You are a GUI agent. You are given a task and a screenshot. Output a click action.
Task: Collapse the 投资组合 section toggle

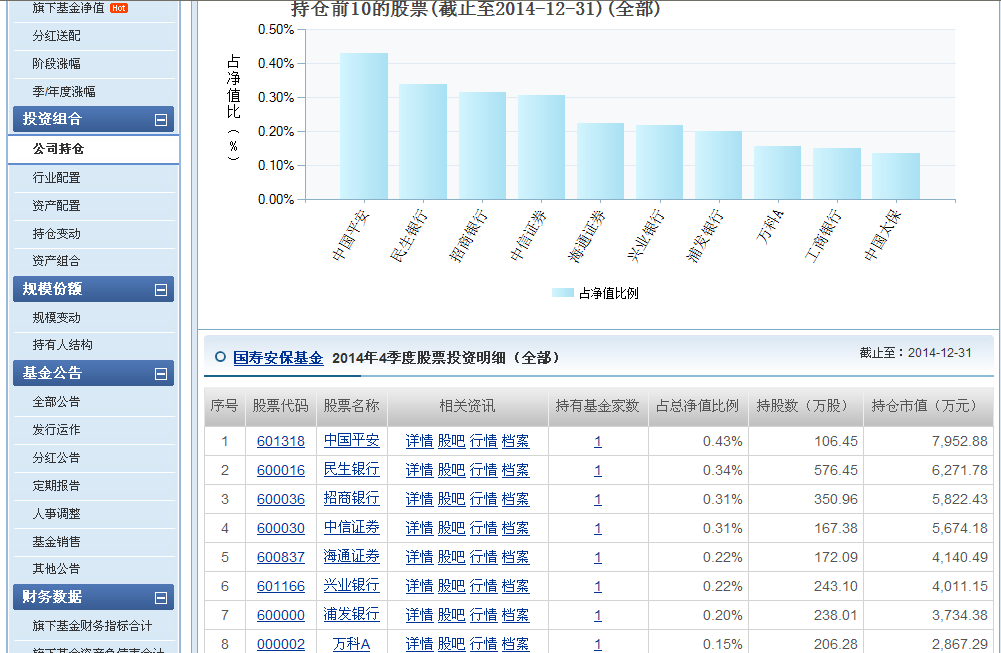pyautogui.click(x=161, y=120)
